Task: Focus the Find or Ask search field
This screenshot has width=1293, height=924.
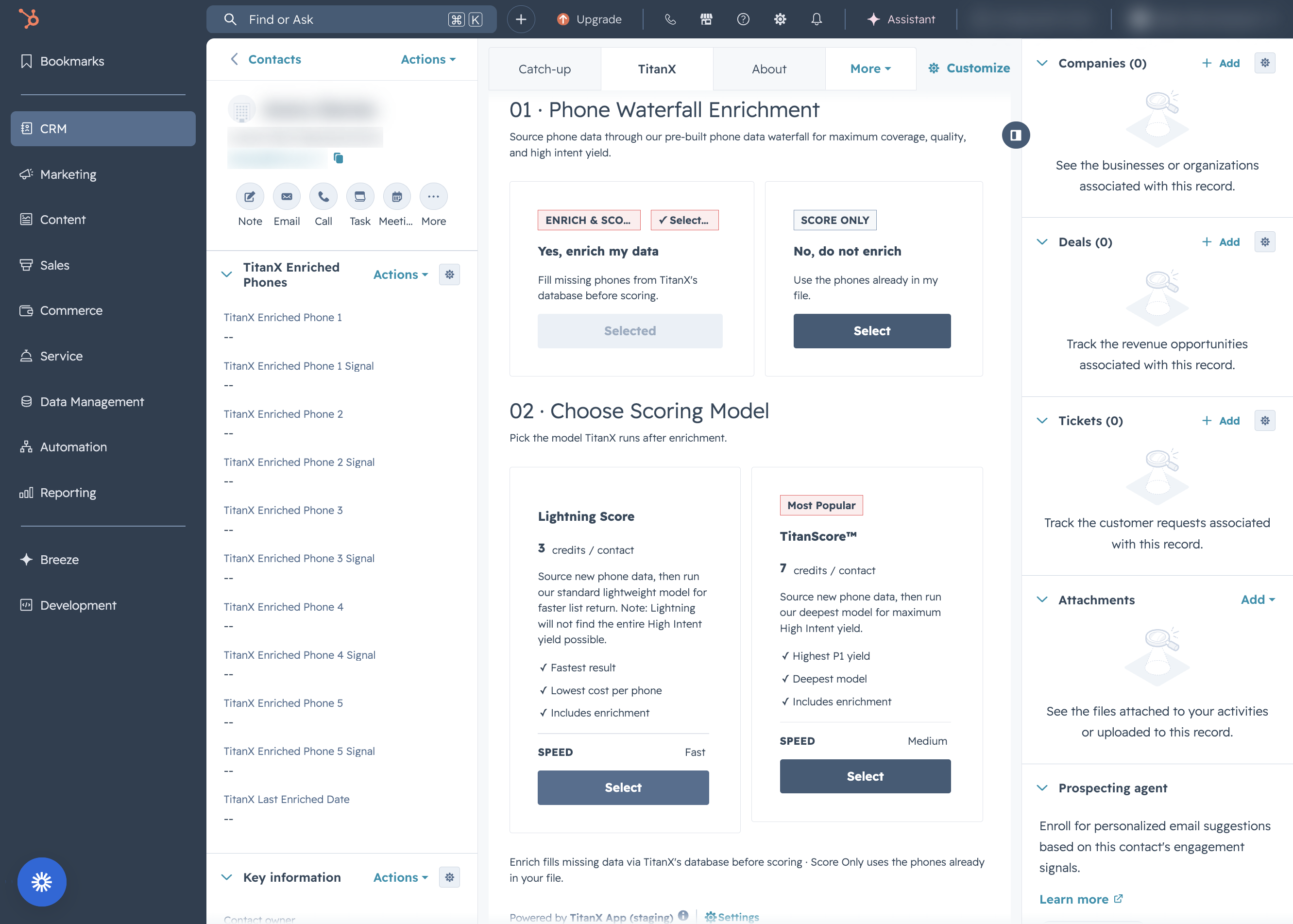Action: tap(351, 19)
